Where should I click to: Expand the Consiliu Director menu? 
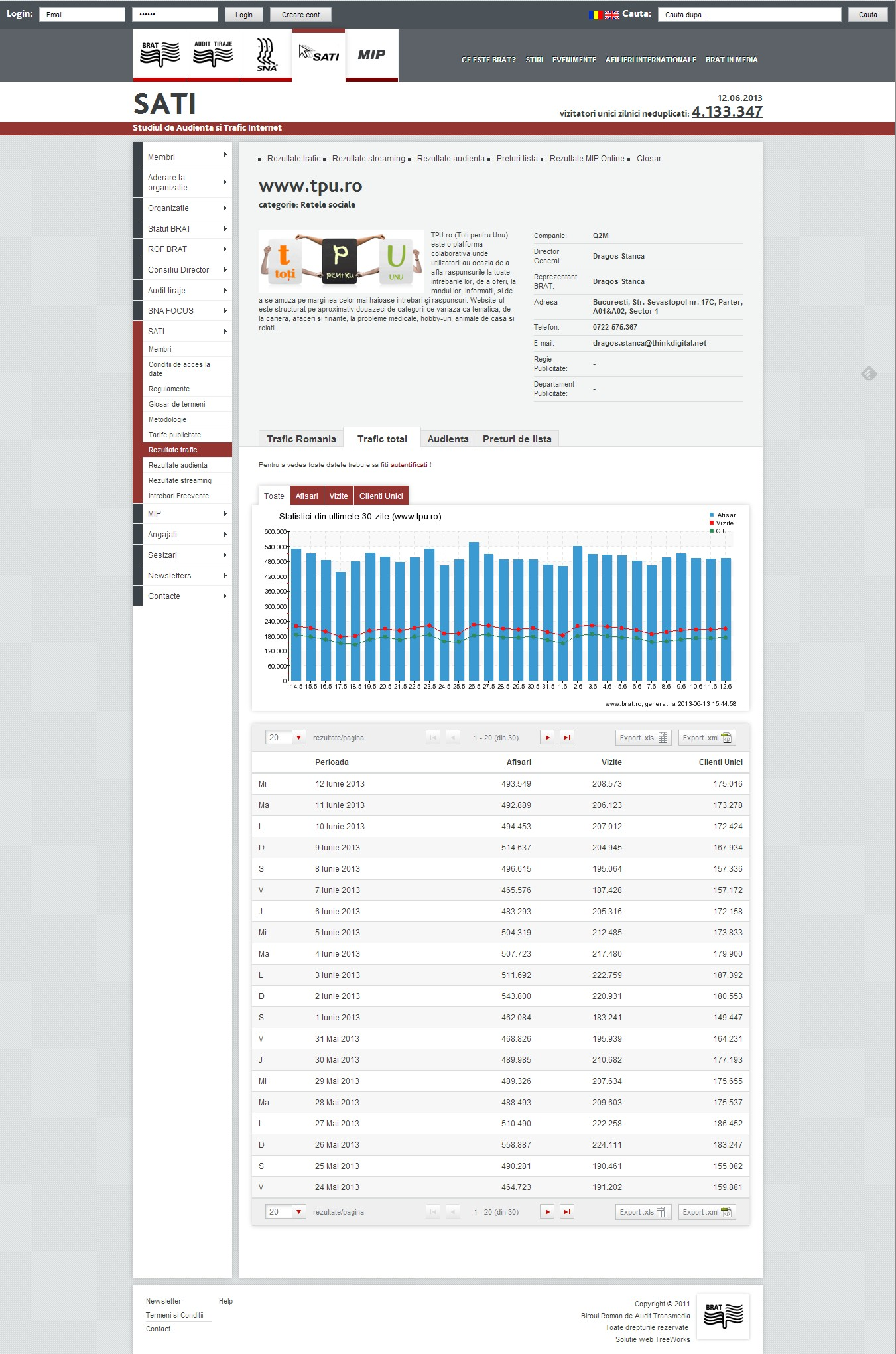tap(182, 270)
